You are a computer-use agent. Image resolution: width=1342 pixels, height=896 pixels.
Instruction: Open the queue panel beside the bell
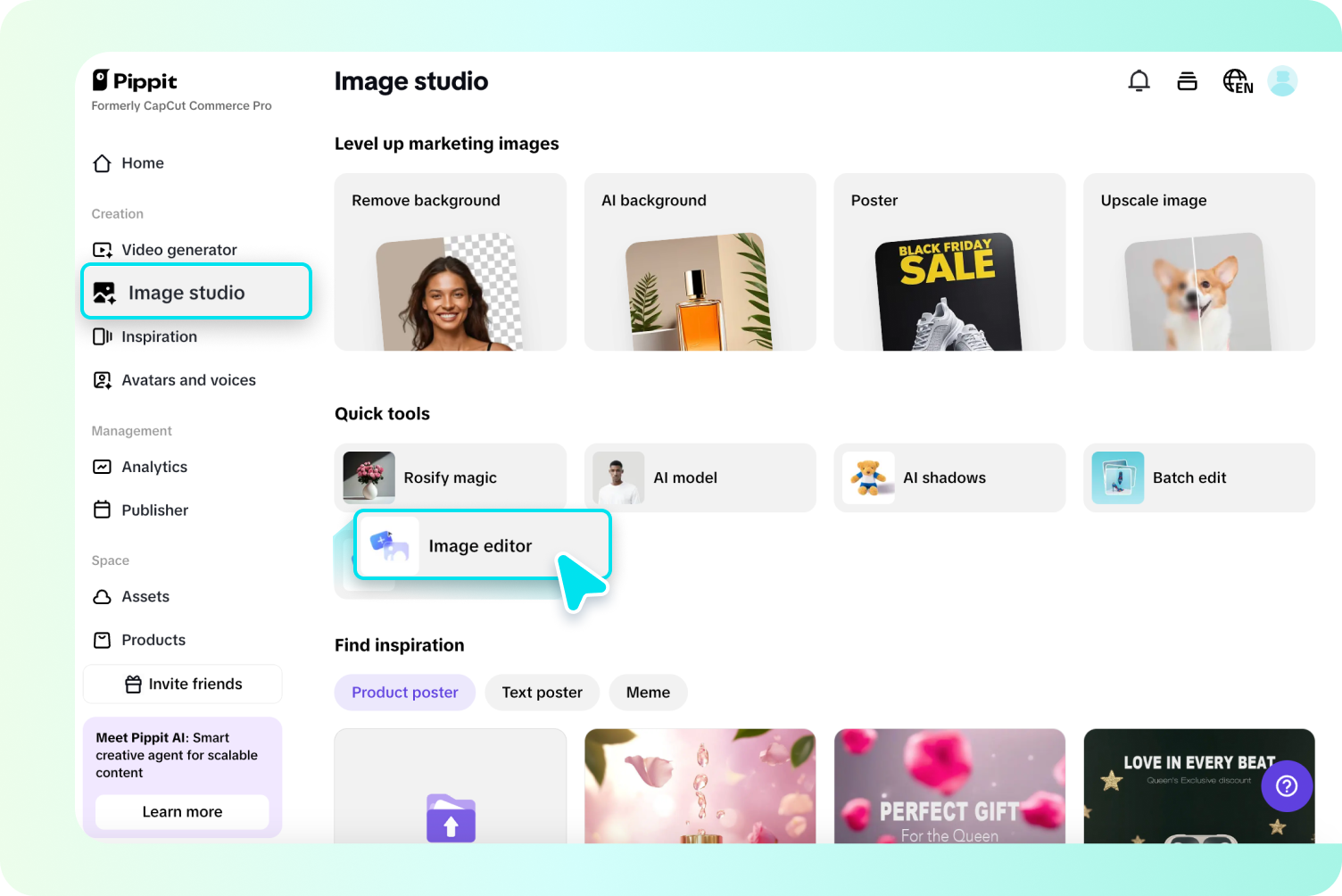(1187, 80)
